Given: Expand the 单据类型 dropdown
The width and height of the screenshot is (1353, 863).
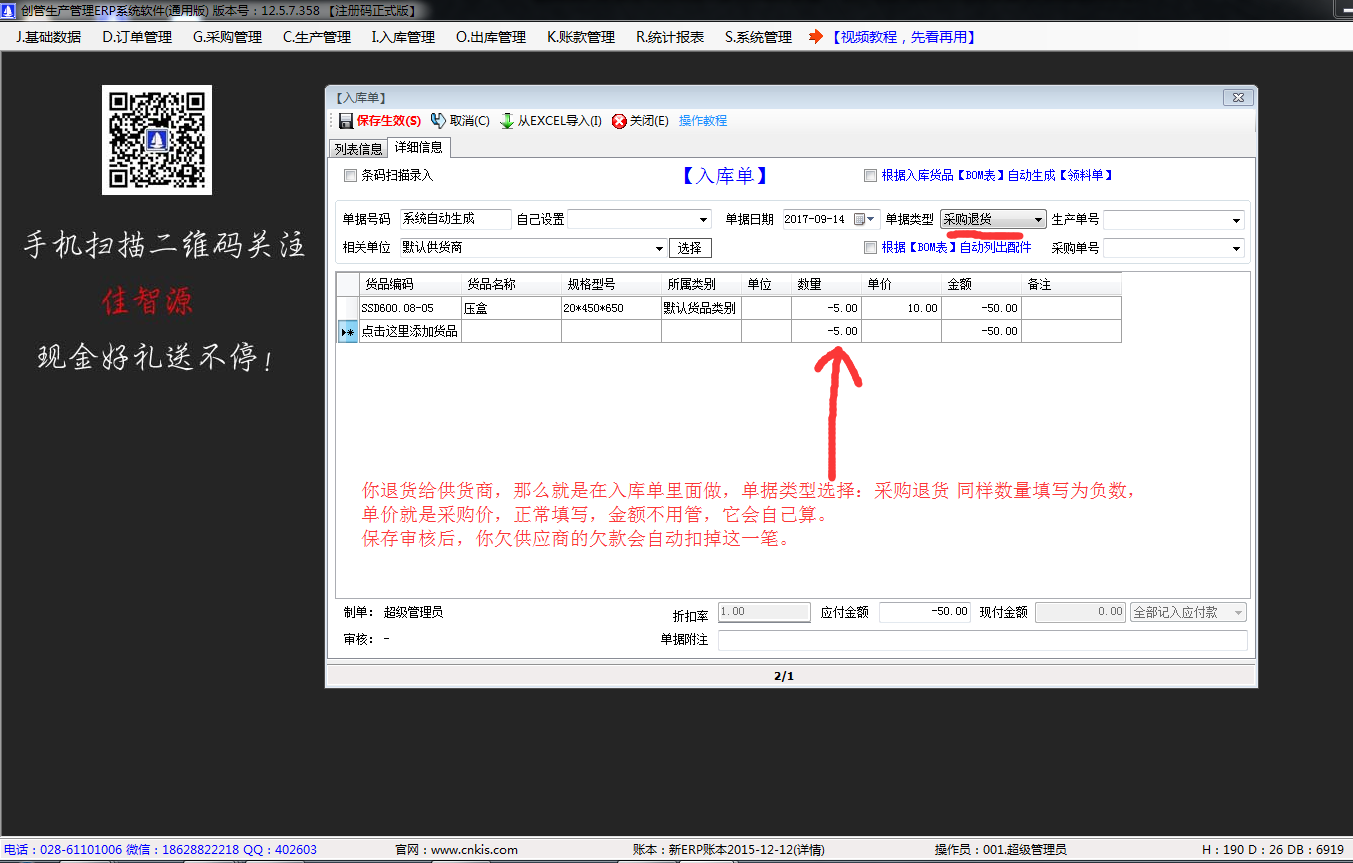Looking at the screenshot, I should 1038,219.
